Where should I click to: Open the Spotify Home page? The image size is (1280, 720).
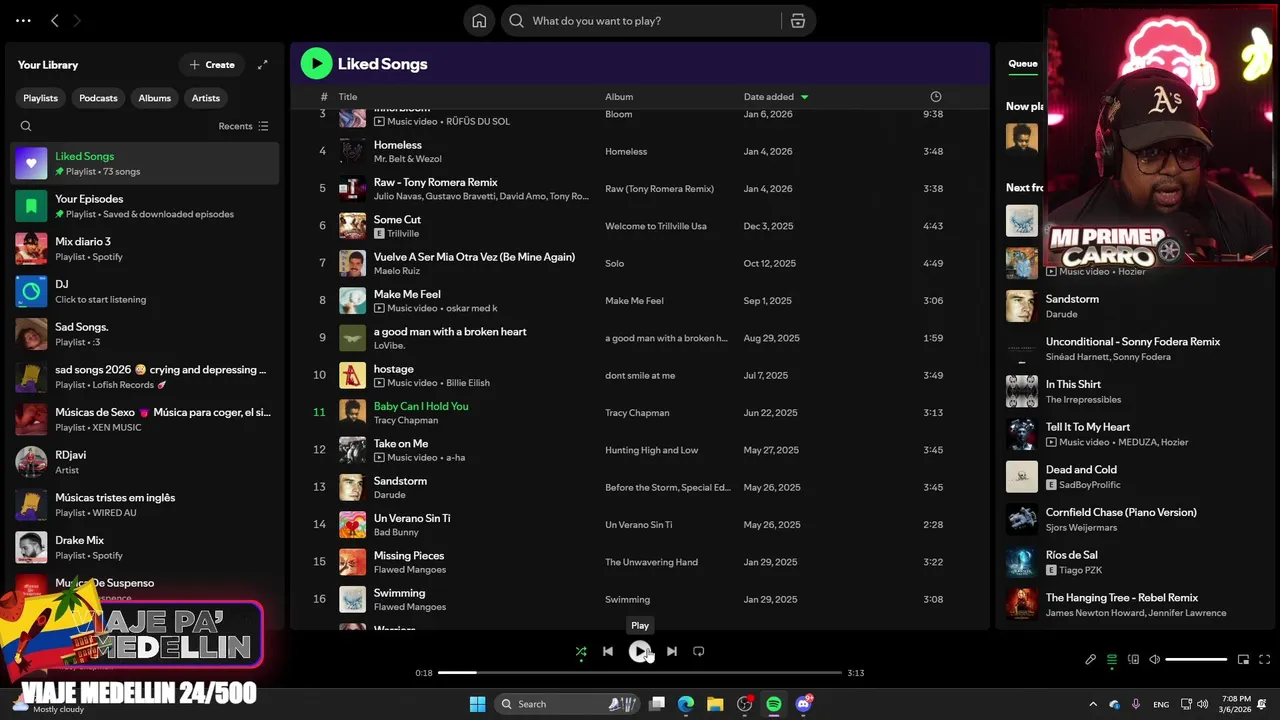(479, 21)
